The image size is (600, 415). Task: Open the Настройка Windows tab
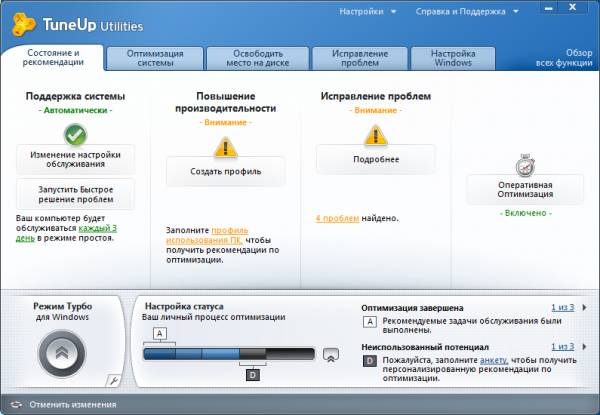tap(453, 59)
